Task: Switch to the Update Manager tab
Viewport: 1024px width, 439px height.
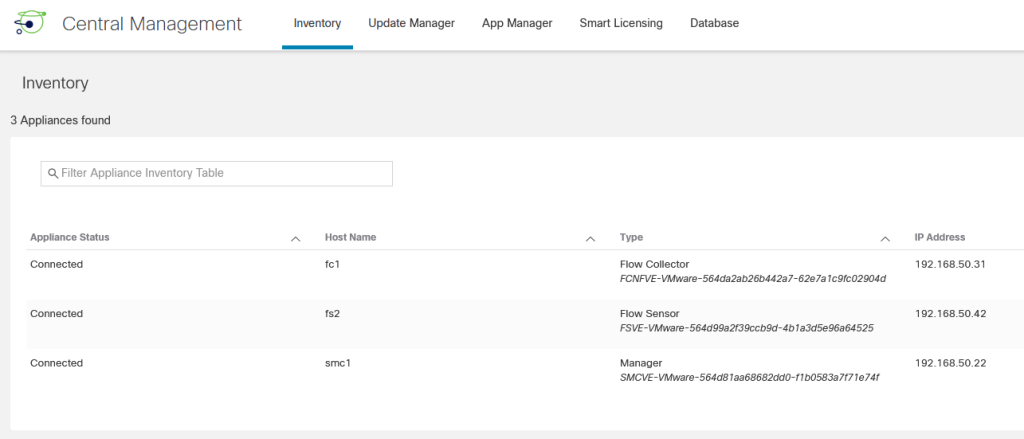Action: (x=411, y=24)
